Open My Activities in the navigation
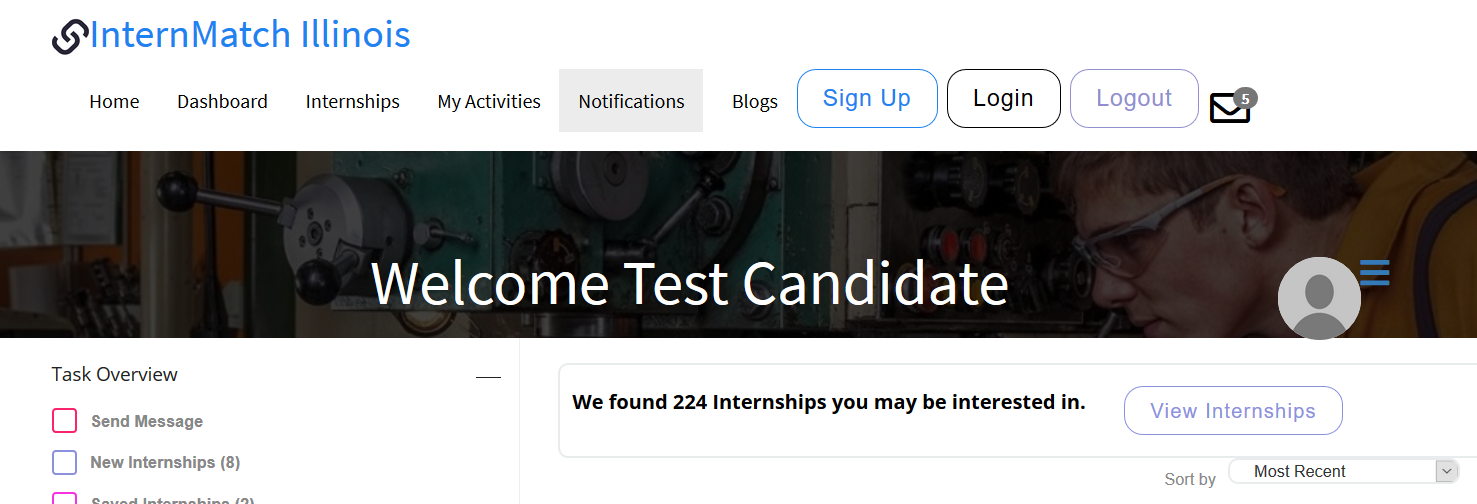The height and width of the screenshot is (504, 1477). [x=489, y=101]
